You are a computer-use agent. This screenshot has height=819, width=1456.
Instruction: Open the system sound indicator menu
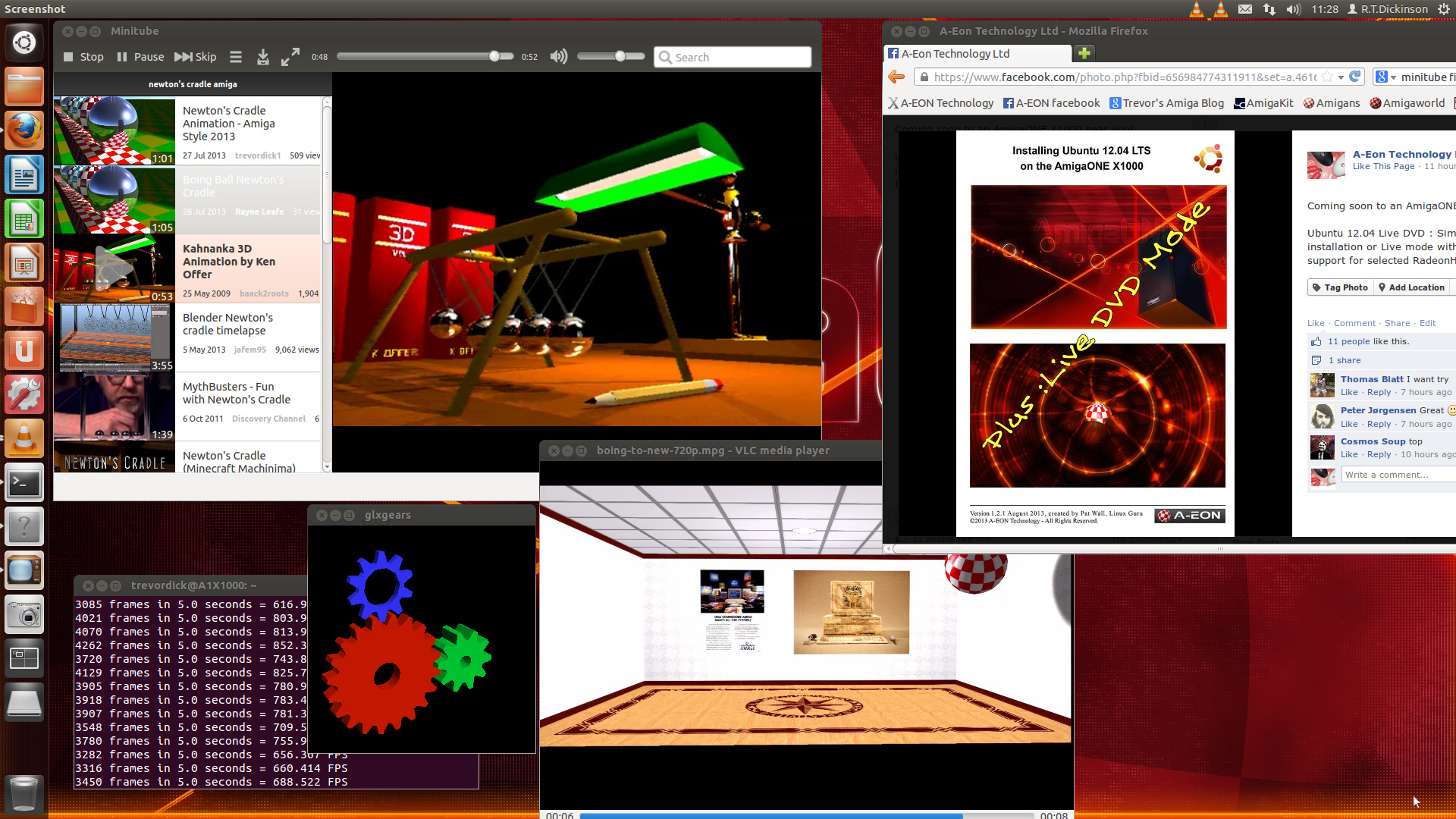(x=1294, y=9)
